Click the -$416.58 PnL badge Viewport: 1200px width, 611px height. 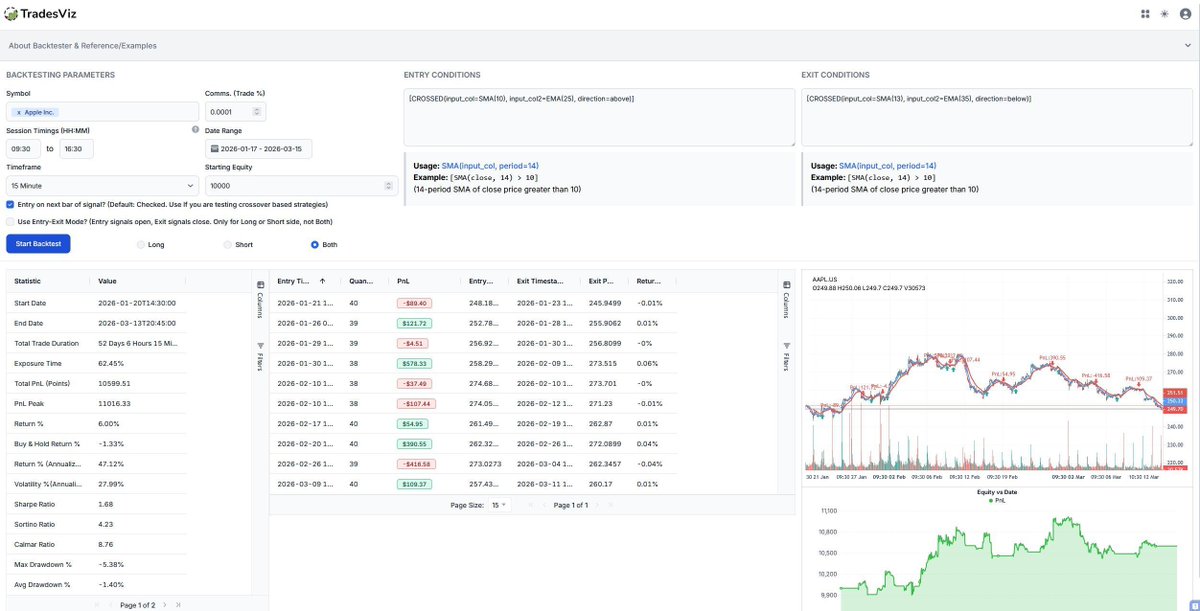click(x=414, y=464)
